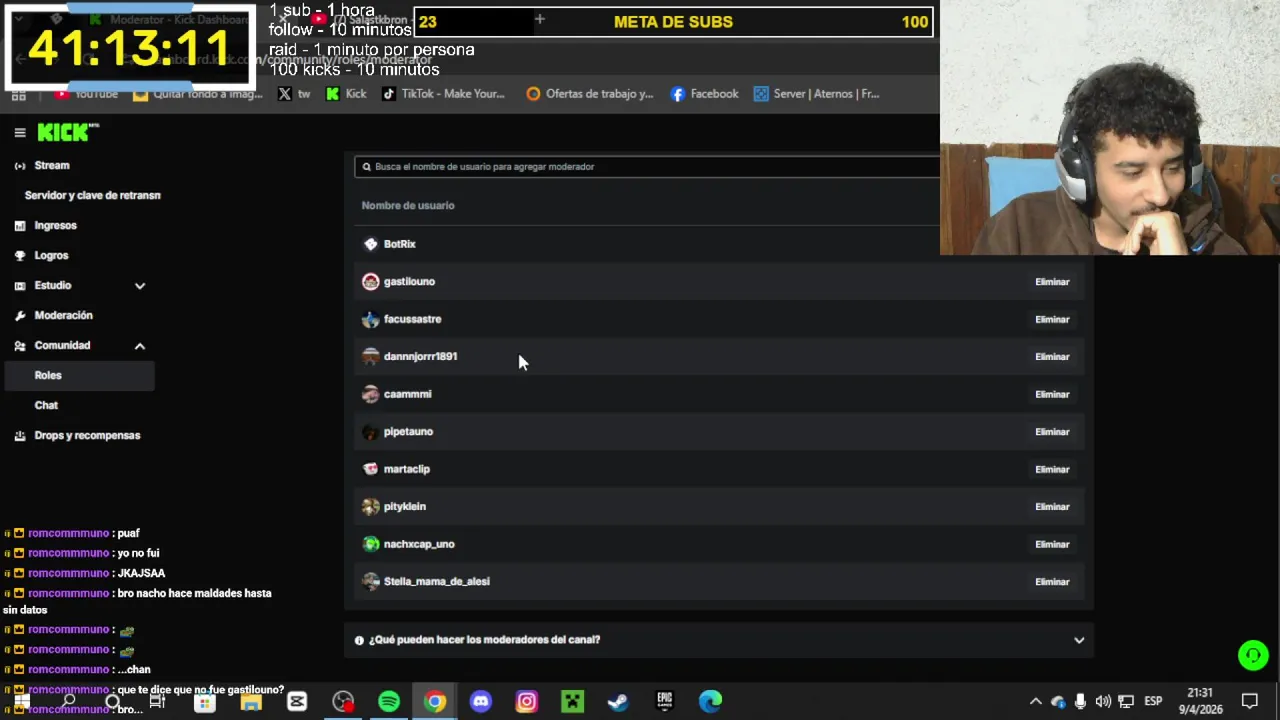Open Moderación in sidebar
Image resolution: width=1280 pixels, height=720 pixels.
tap(63, 315)
